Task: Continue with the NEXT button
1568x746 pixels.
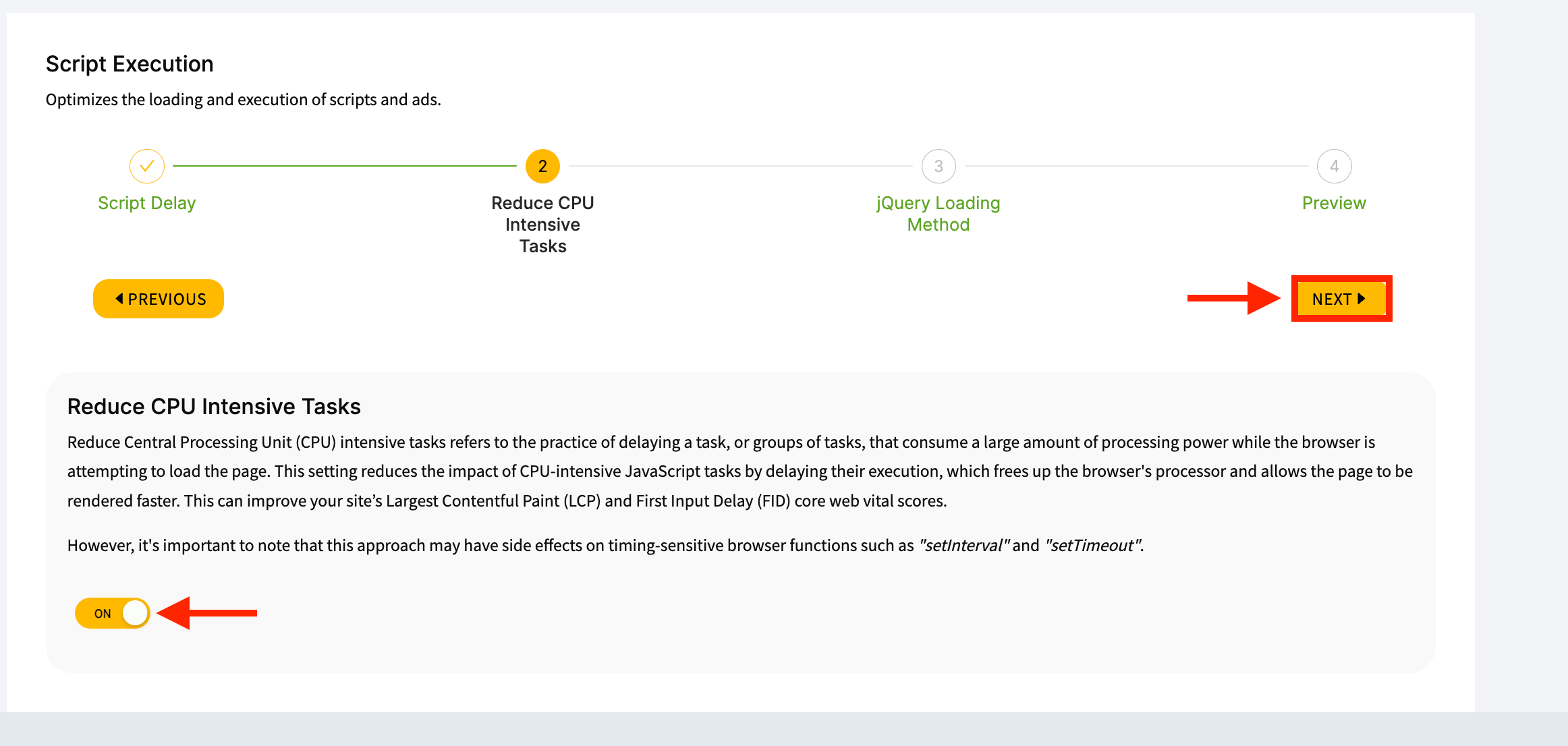Action: click(1341, 299)
